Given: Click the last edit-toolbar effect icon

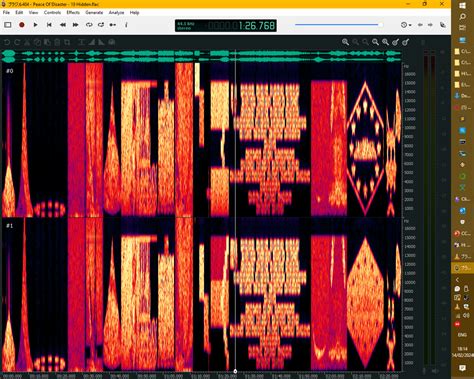Looking at the screenshot, I should pyautogui.click(x=112, y=42).
